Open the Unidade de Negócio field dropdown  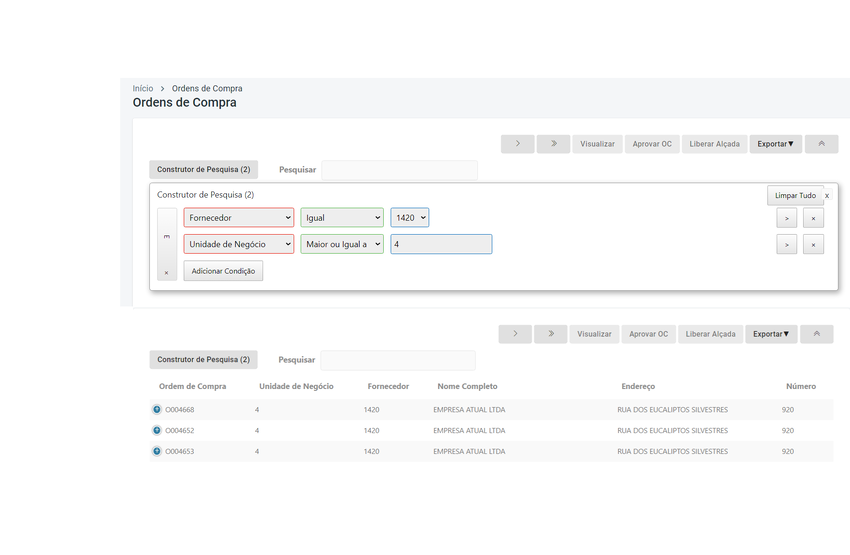click(x=239, y=244)
